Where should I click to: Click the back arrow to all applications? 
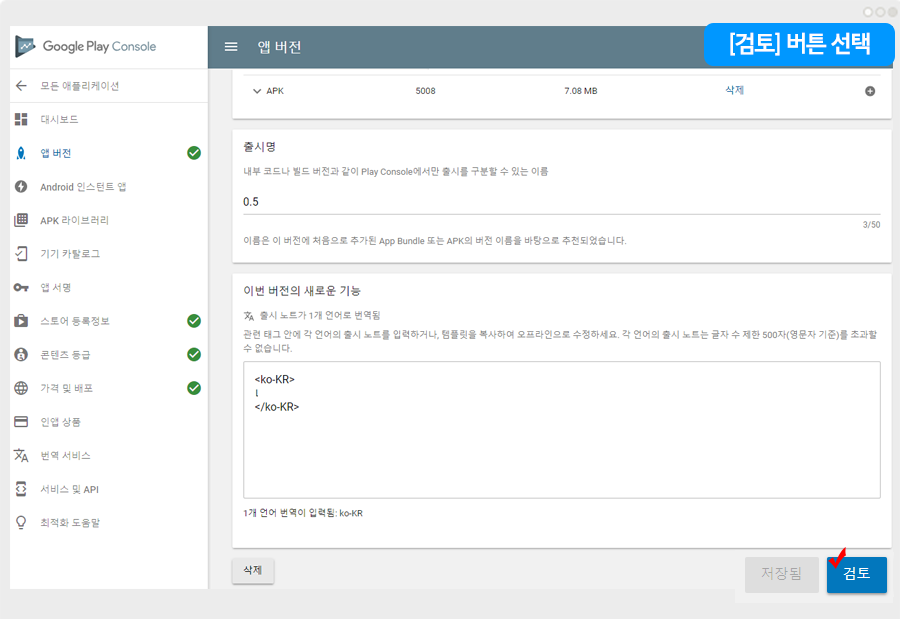[x=21, y=86]
